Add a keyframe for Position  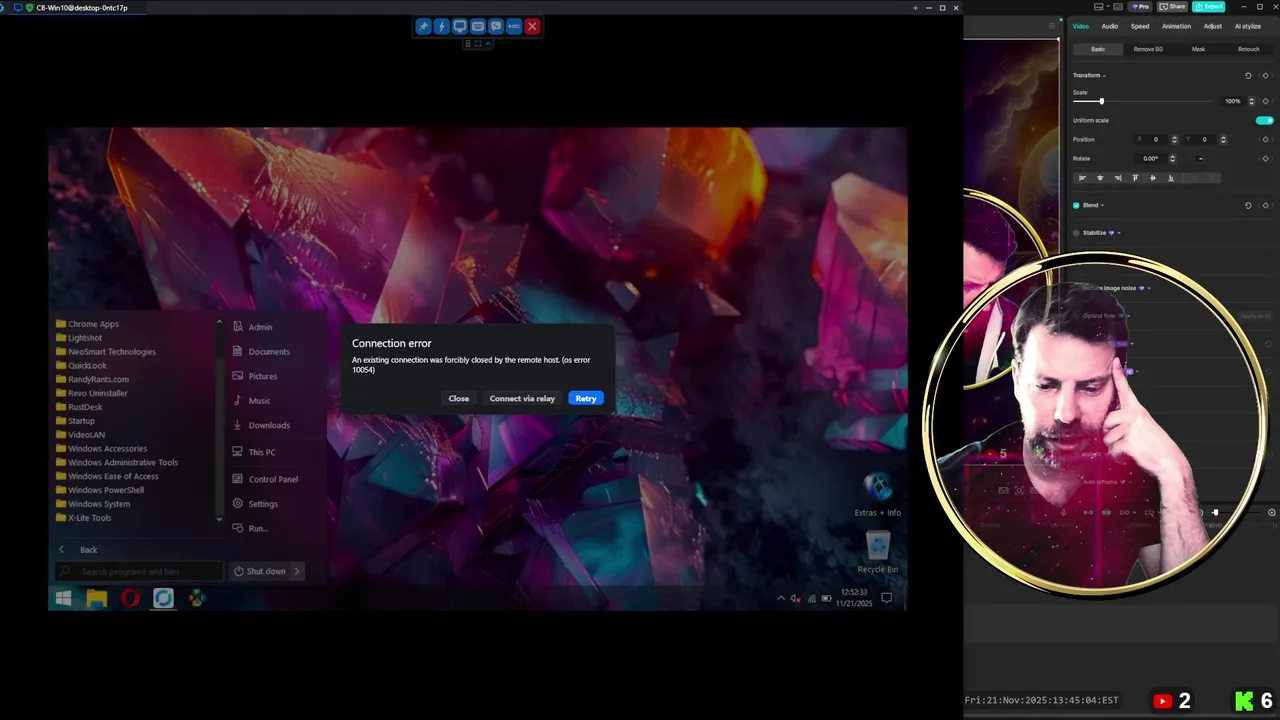[x=1265, y=139]
